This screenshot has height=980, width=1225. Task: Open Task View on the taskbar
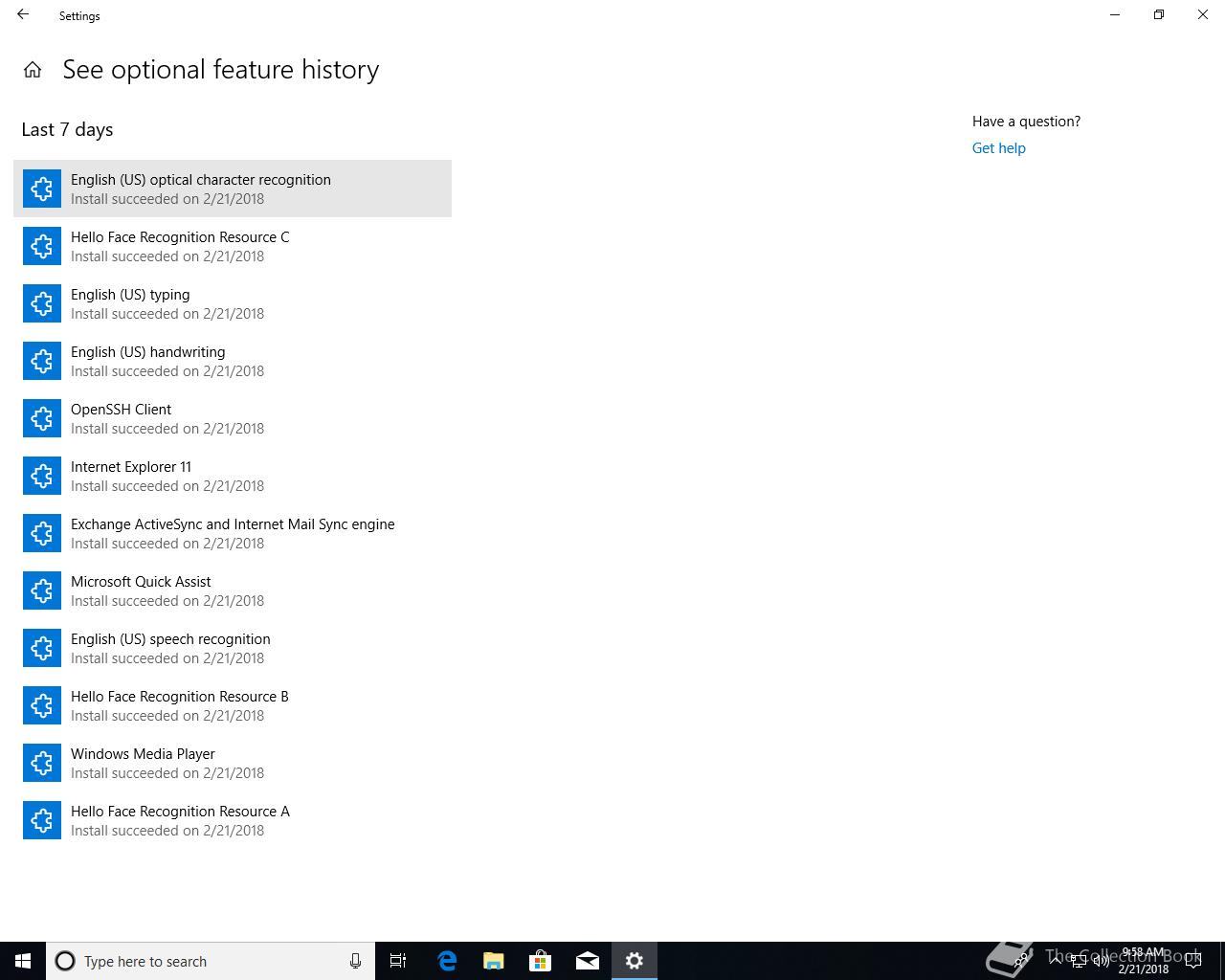[398, 961]
